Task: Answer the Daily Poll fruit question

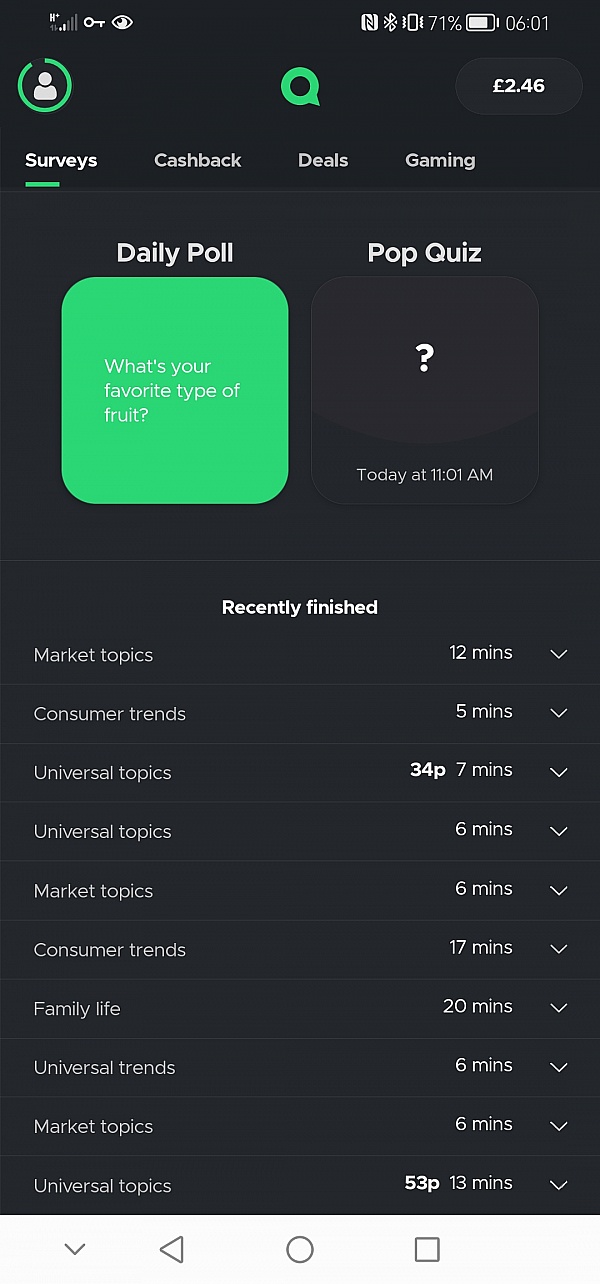Action: point(174,390)
